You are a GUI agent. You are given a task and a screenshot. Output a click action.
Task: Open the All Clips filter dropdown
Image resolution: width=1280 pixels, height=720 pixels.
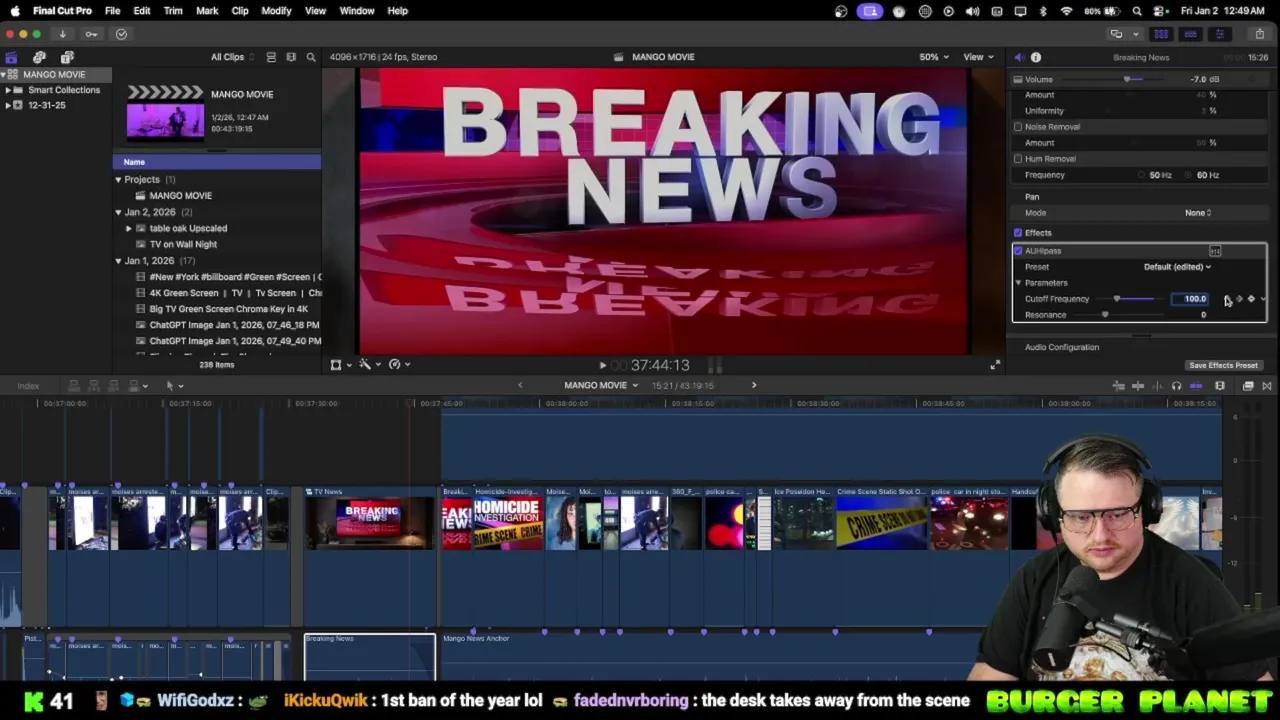point(232,57)
